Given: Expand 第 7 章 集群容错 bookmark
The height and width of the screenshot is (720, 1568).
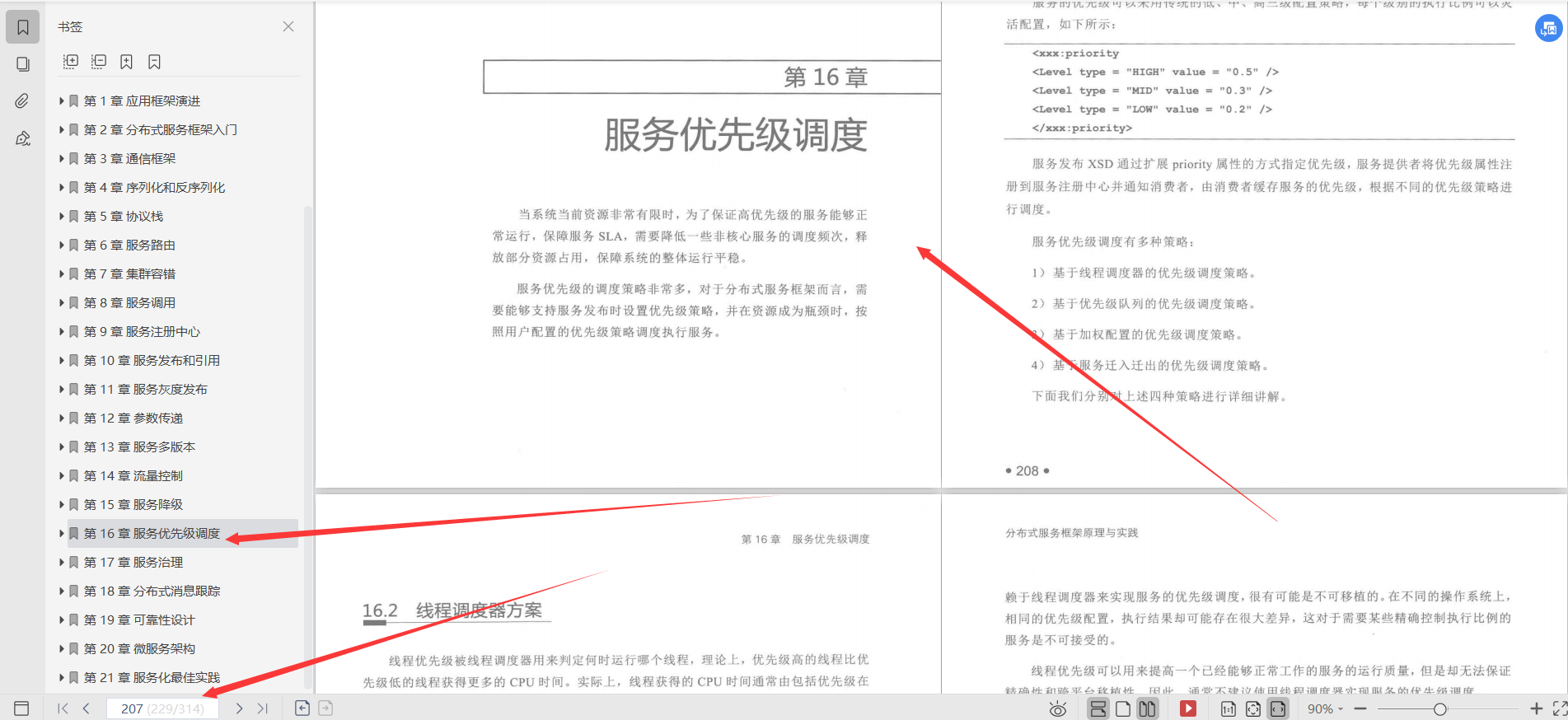Looking at the screenshot, I should coord(61,274).
